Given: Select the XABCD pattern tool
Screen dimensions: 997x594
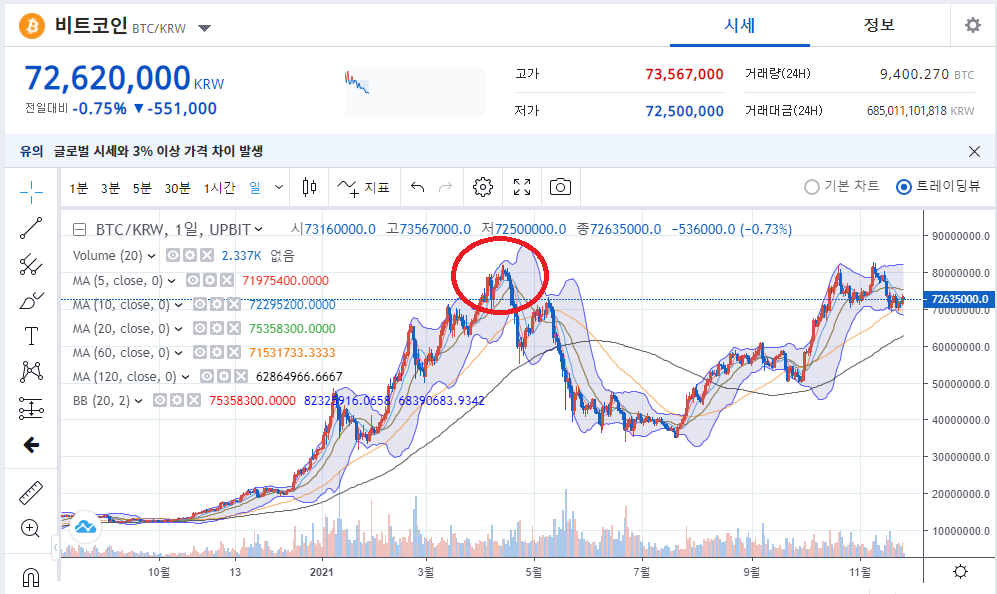Looking at the screenshot, I should (31, 372).
